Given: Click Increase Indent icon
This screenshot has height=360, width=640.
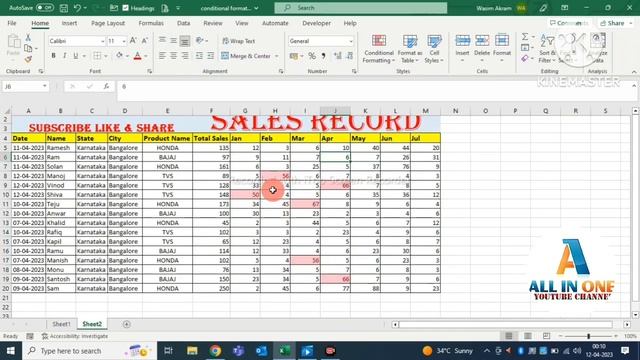Looking at the screenshot, I should click(211, 56).
